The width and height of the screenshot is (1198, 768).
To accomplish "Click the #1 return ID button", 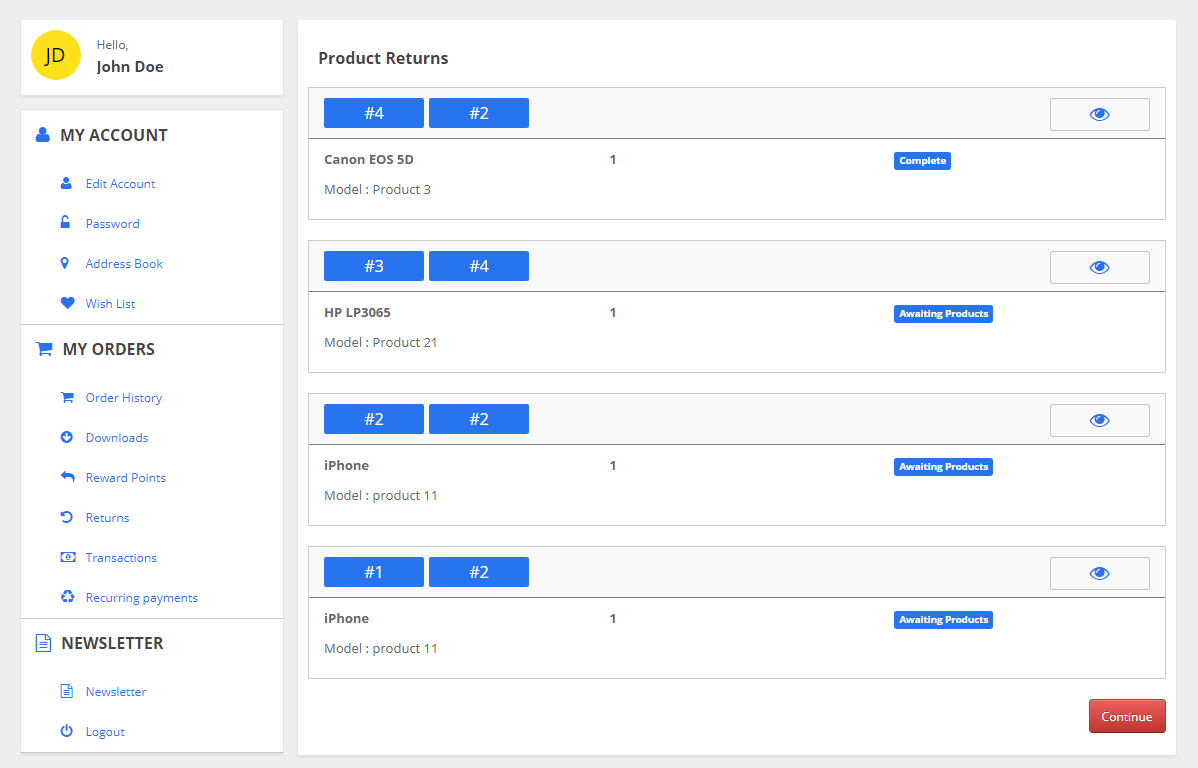I will (x=374, y=572).
